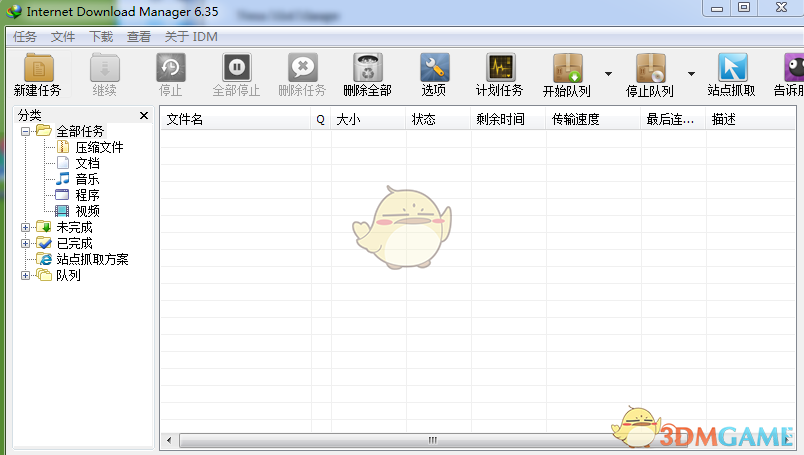Open the 计划任务 scheduler icon
Viewport: 804px width, 455px height.
pos(500,68)
